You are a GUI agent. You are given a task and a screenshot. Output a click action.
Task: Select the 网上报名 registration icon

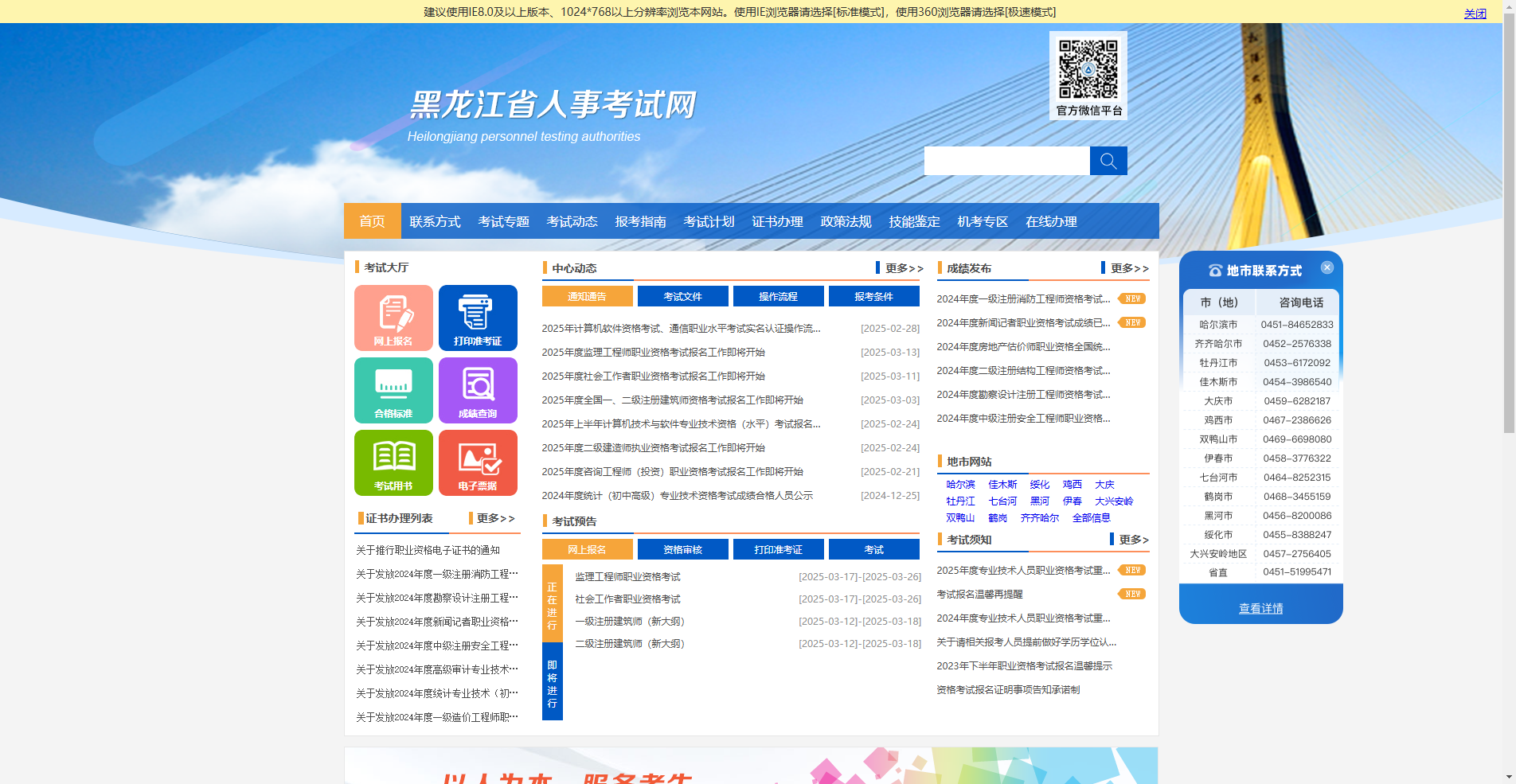tap(393, 318)
